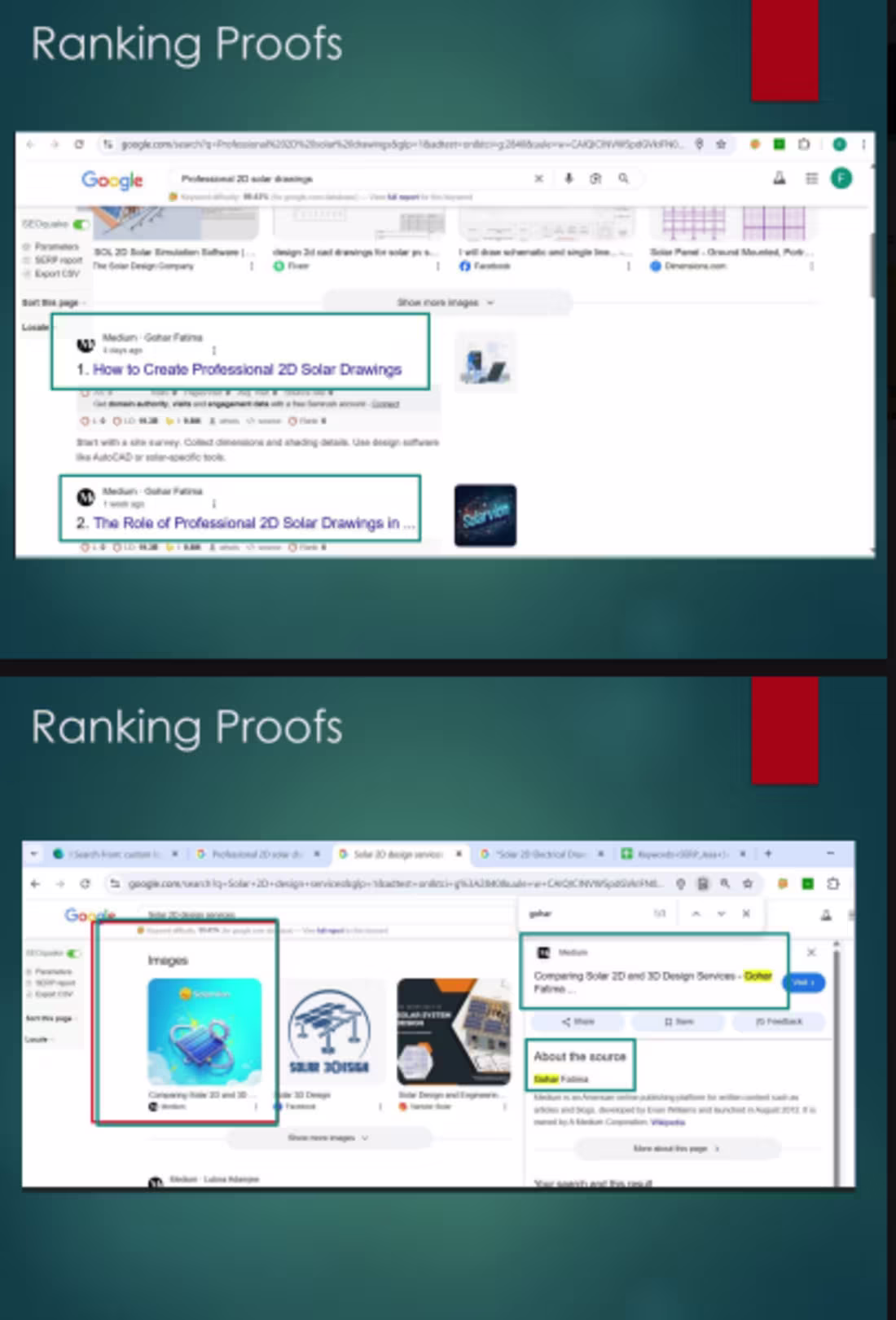Open Google apps grid in upper browser
896x1320 pixels.
tap(811, 178)
